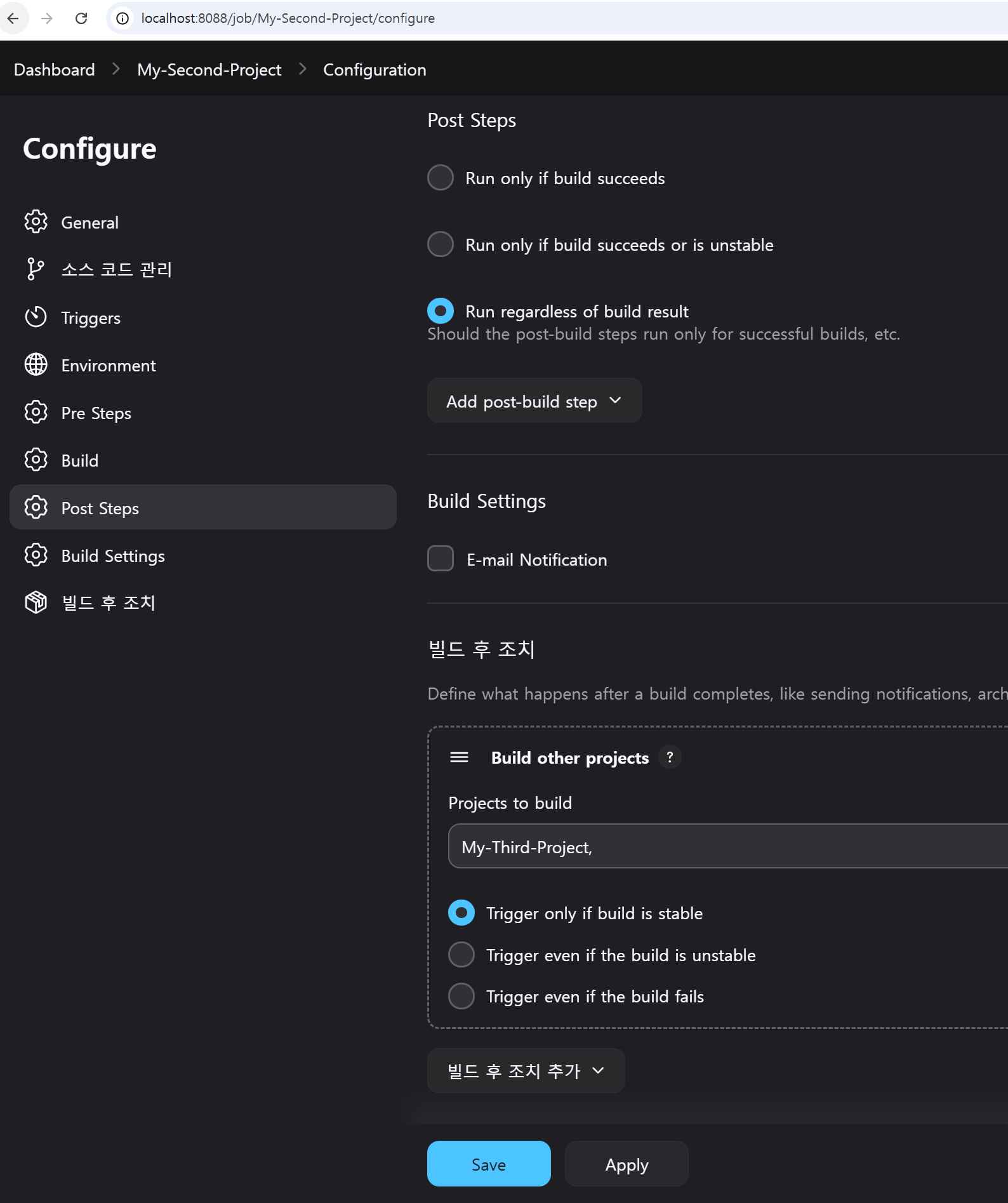This screenshot has height=1203, width=1008.
Task: Click the Environment globe icon
Action: click(x=36, y=365)
